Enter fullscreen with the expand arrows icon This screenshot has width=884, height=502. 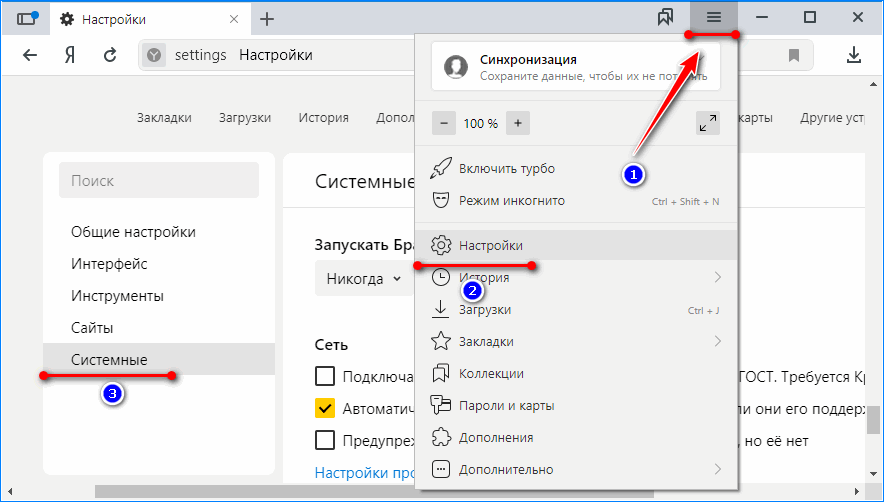708,123
